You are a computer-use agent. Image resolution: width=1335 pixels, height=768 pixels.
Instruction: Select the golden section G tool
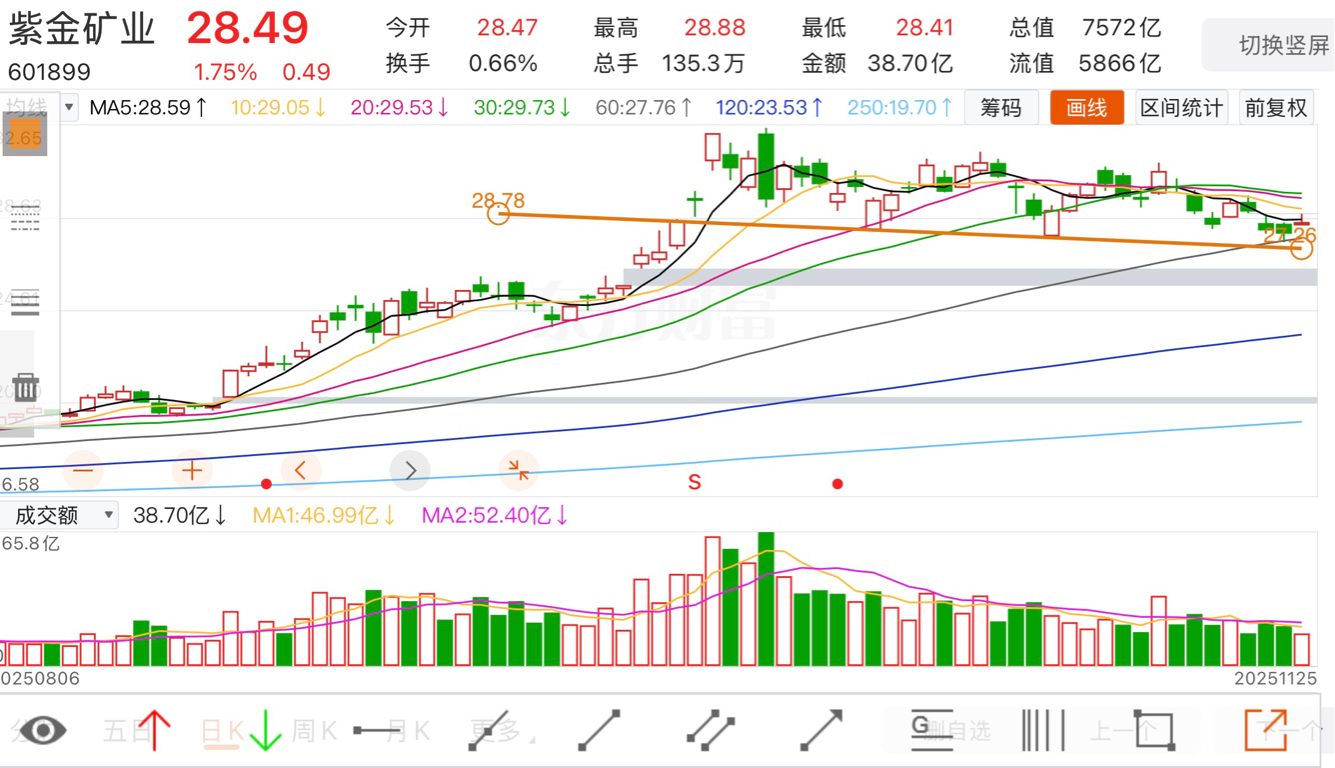(x=931, y=730)
